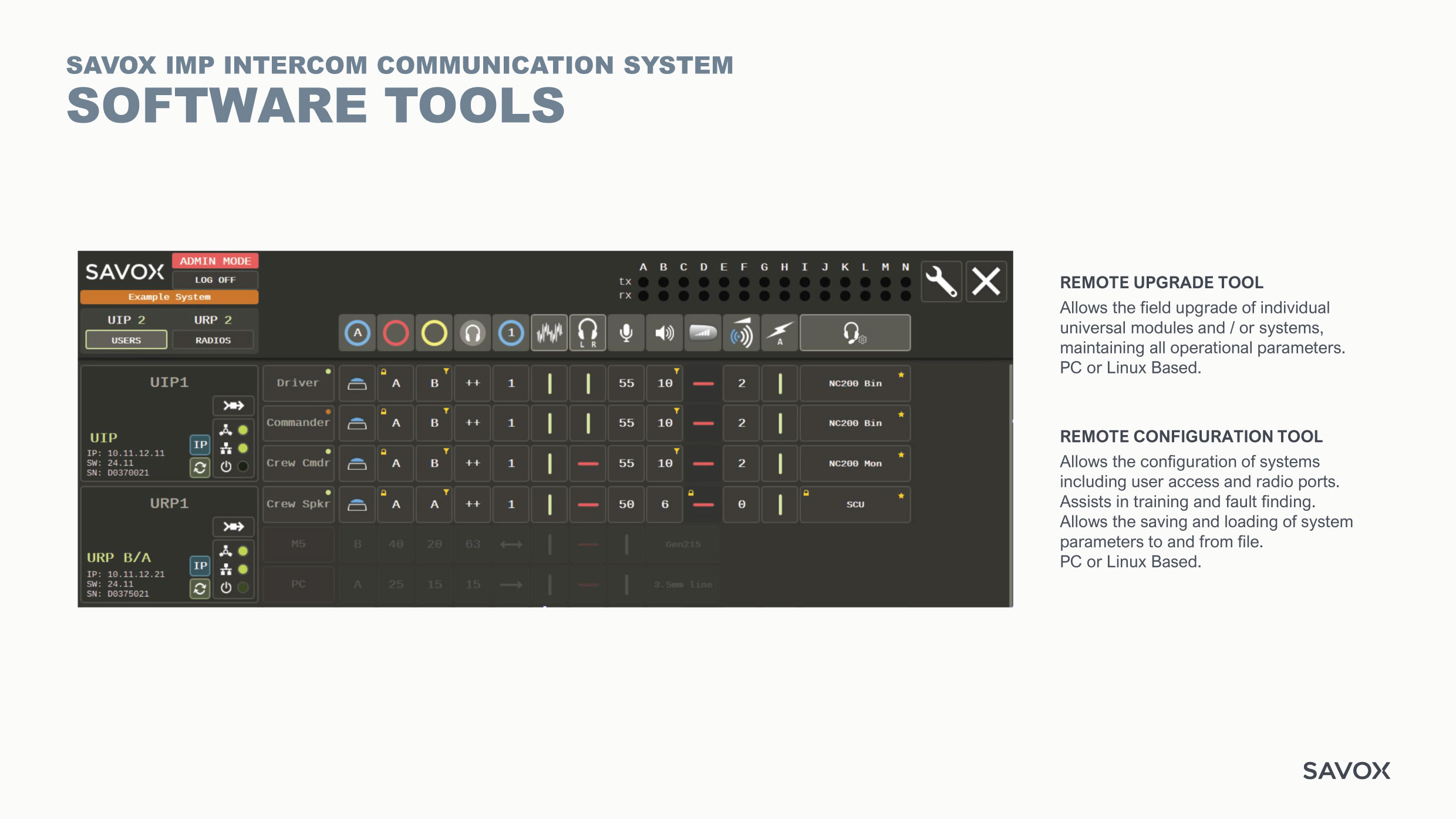Toggle Crew Cmdr red dash L/R indicator
1456x819 pixels.
coord(588,464)
